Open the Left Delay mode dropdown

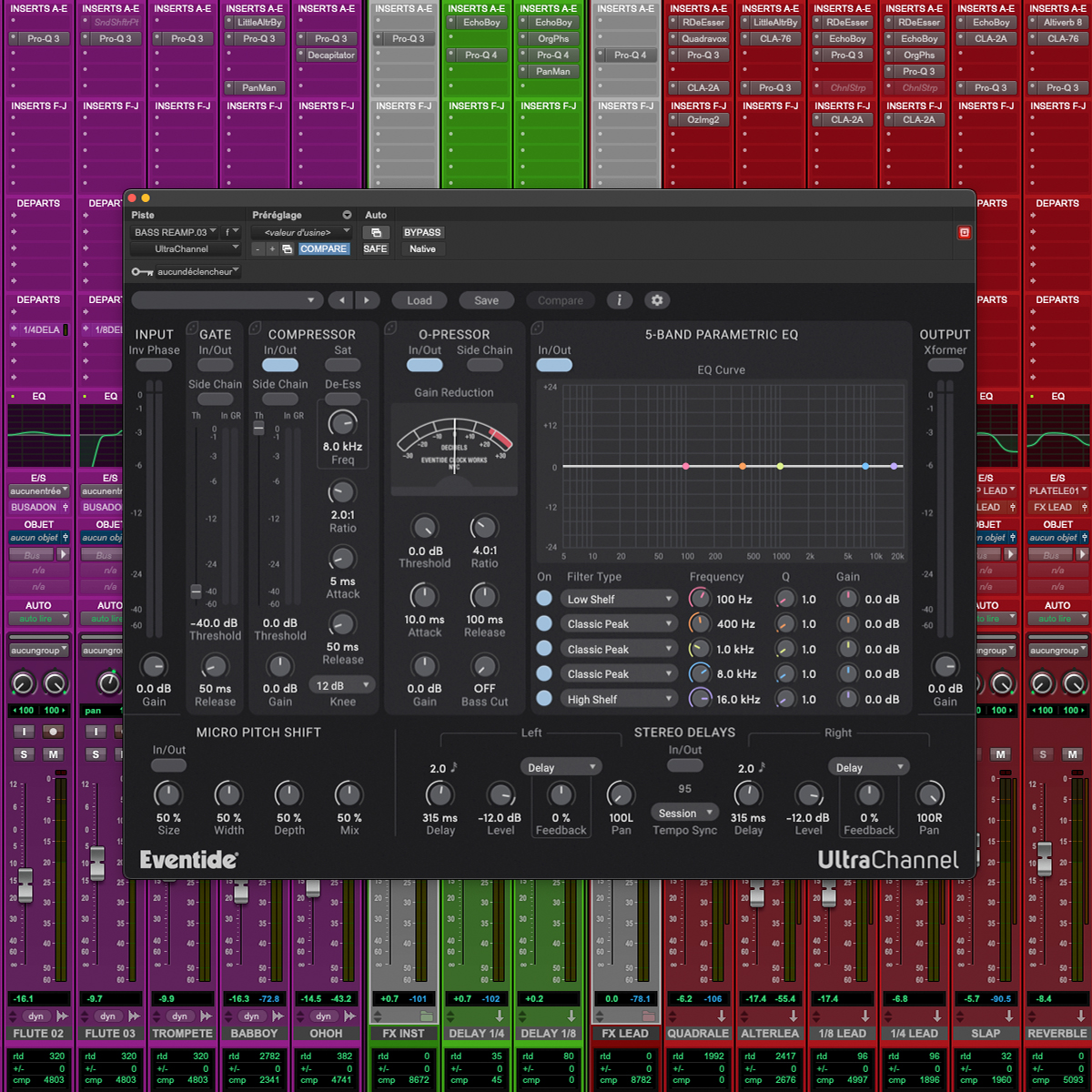coord(561,767)
